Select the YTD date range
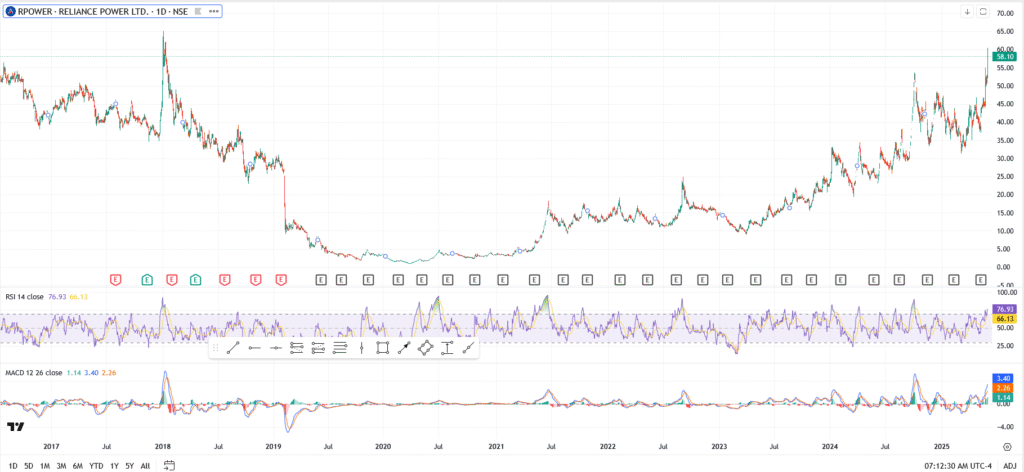 96,465
